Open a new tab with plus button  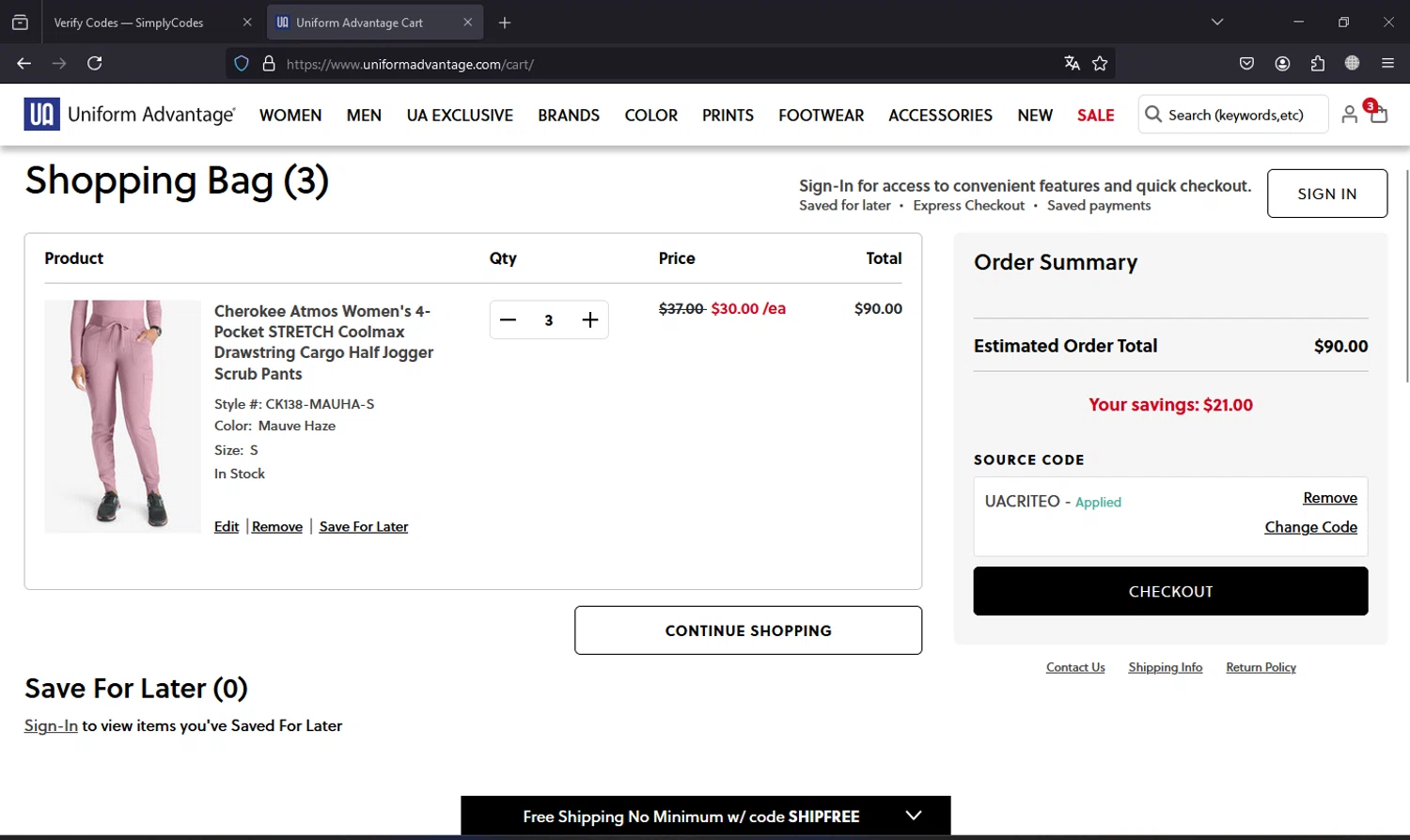(x=505, y=23)
